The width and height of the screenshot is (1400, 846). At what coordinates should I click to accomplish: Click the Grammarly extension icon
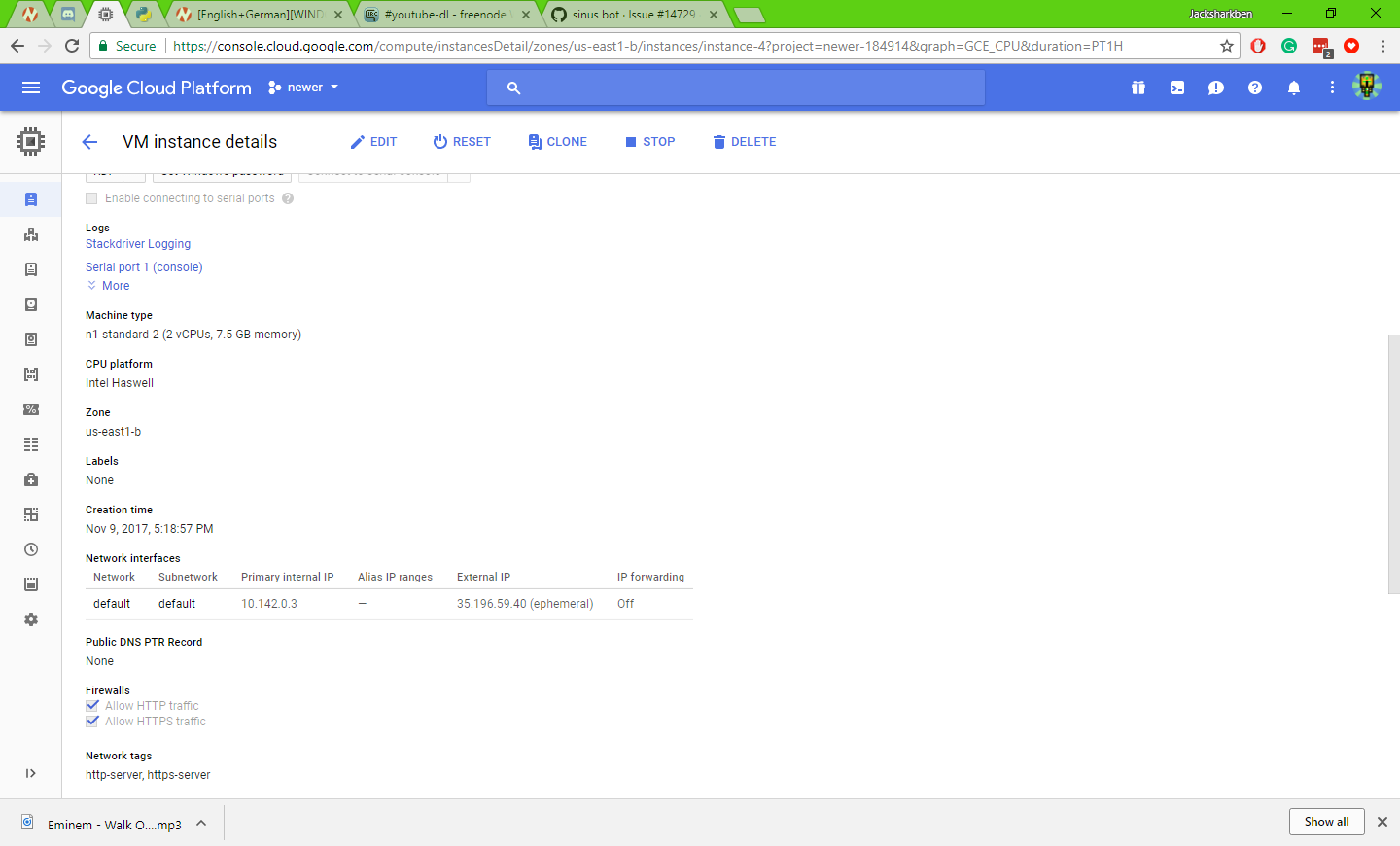1289,46
